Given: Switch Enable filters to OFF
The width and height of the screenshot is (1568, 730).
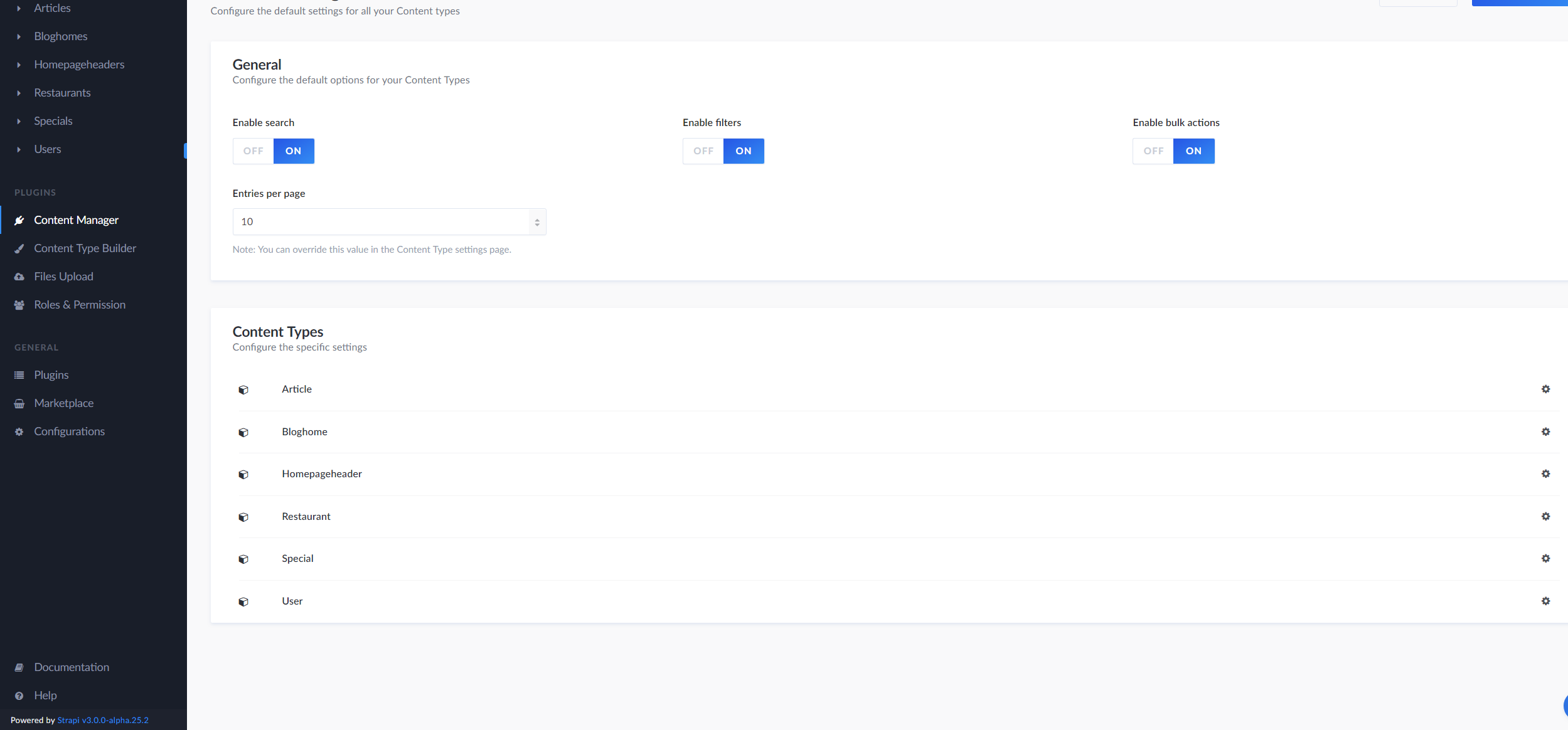Looking at the screenshot, I should coord(703,151).
